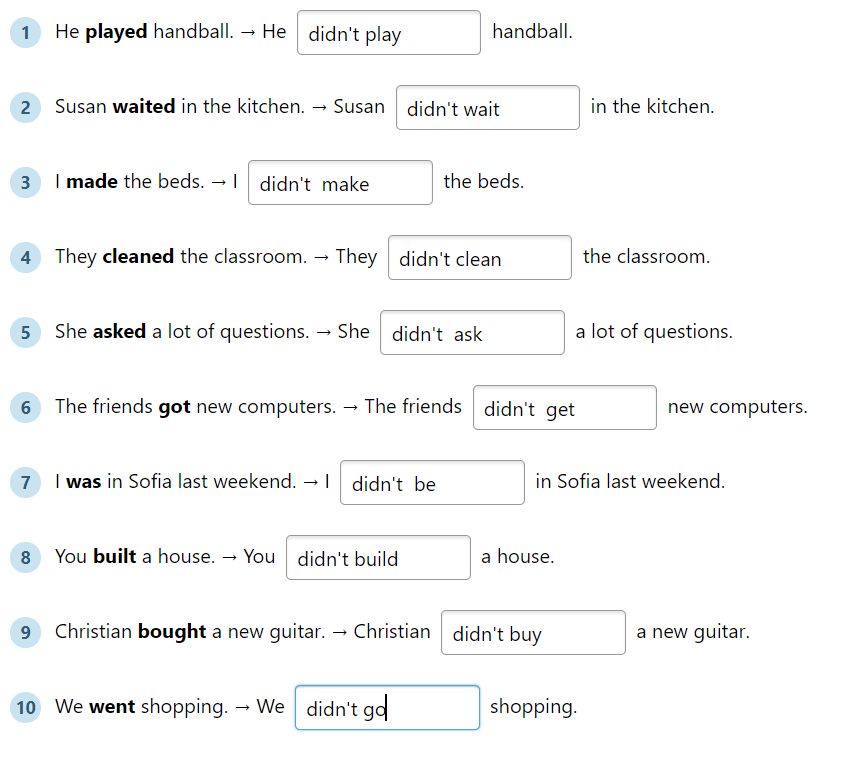Focus the "didn't ask" answer field
The height and width of the screenshot is (763, 868).
tap(472, 333)
